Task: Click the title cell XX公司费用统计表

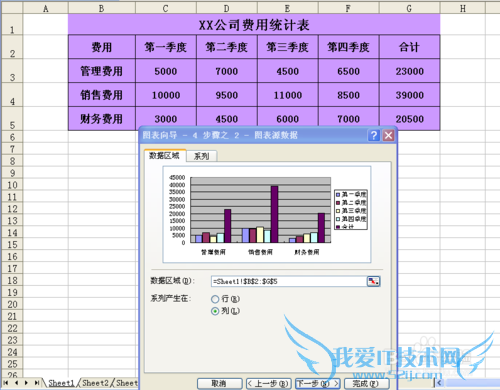Action: (x=254, y=24)
